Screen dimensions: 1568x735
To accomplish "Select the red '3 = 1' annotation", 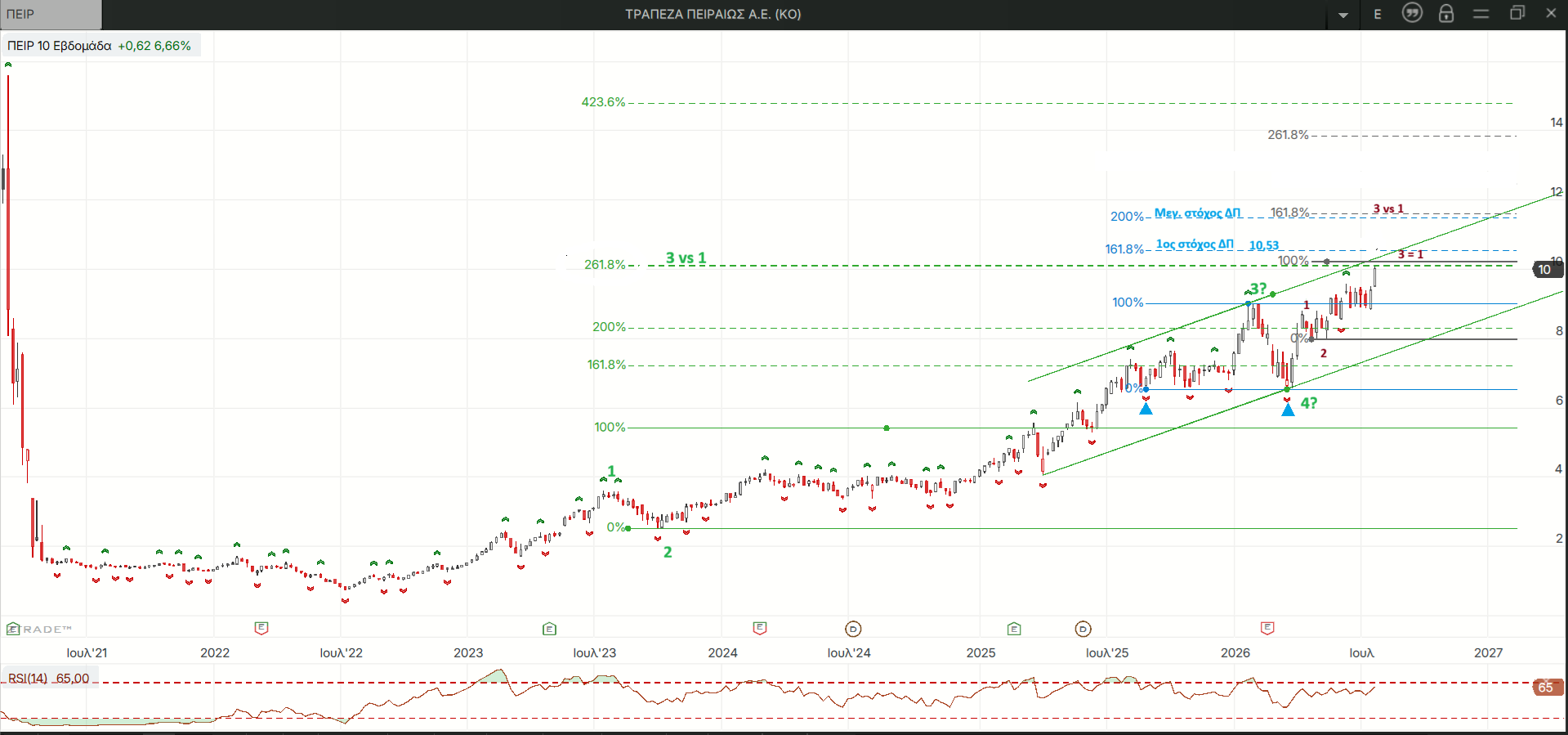I will (1410, 254).
